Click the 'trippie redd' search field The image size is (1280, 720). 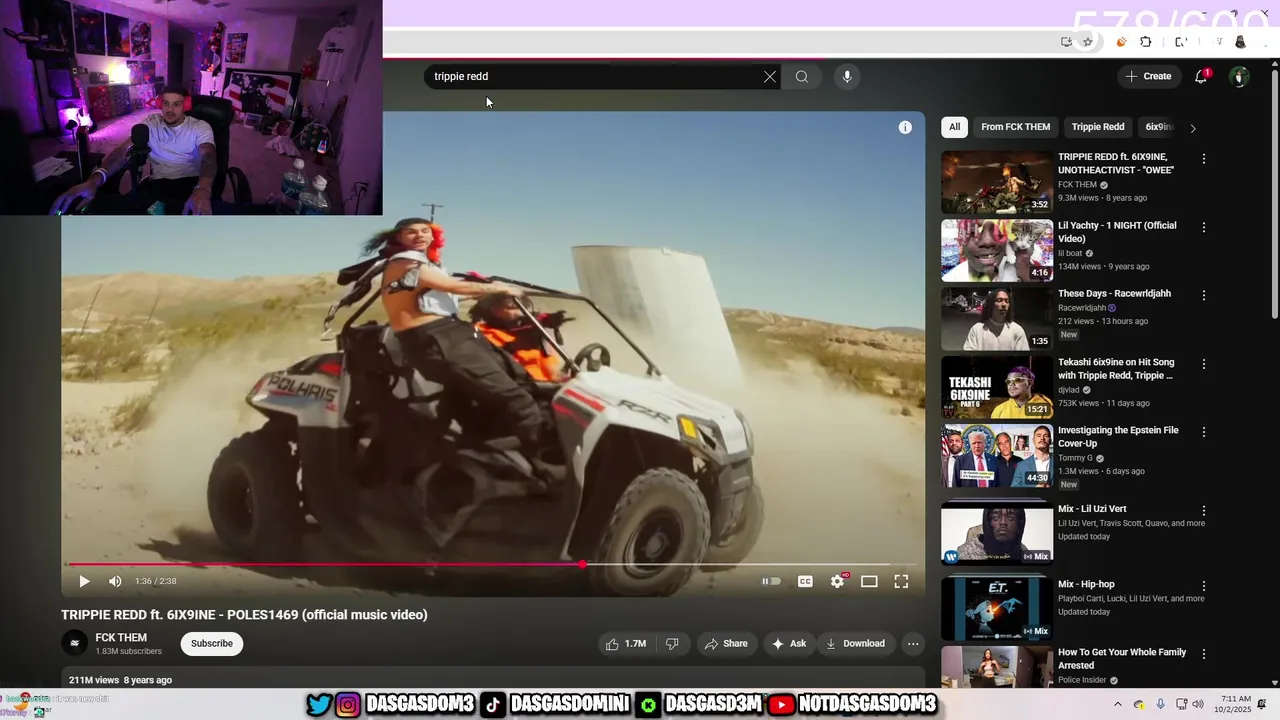[x=595, y=76]
